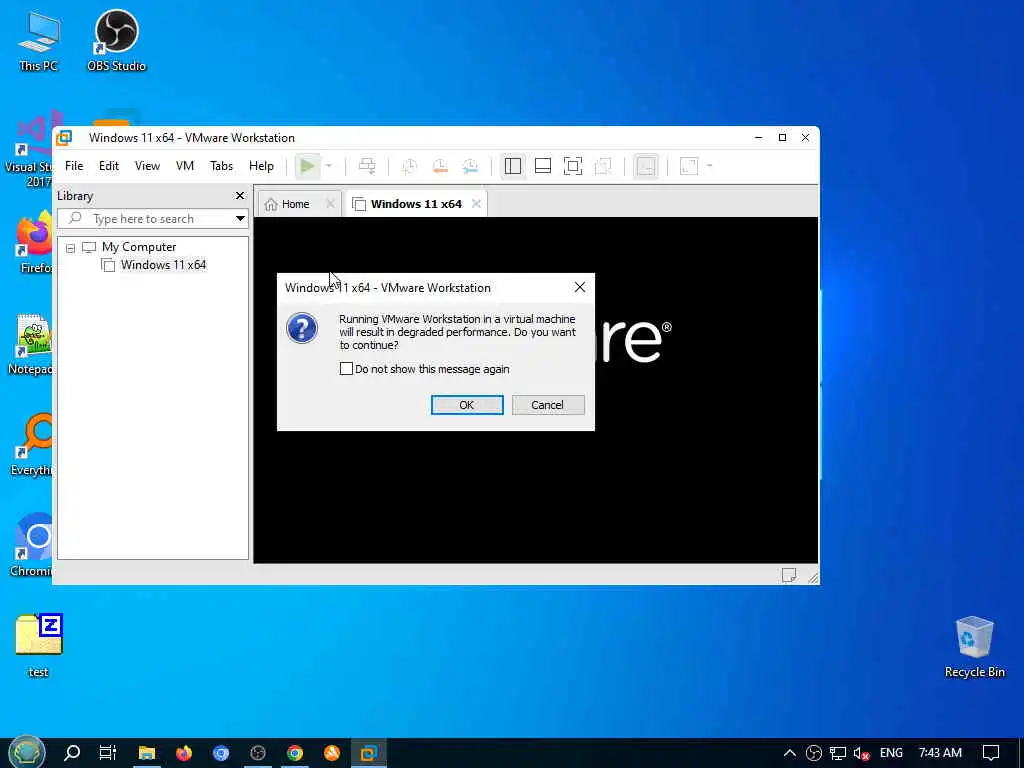Close the Home tab
Viewport: 1024px width, 768px height.
point(330,204)
